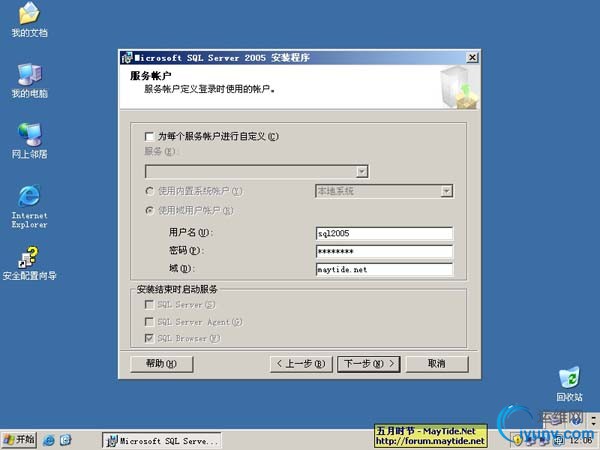Click the SQL Server setup title bar icon

click(x=127, y=58)
